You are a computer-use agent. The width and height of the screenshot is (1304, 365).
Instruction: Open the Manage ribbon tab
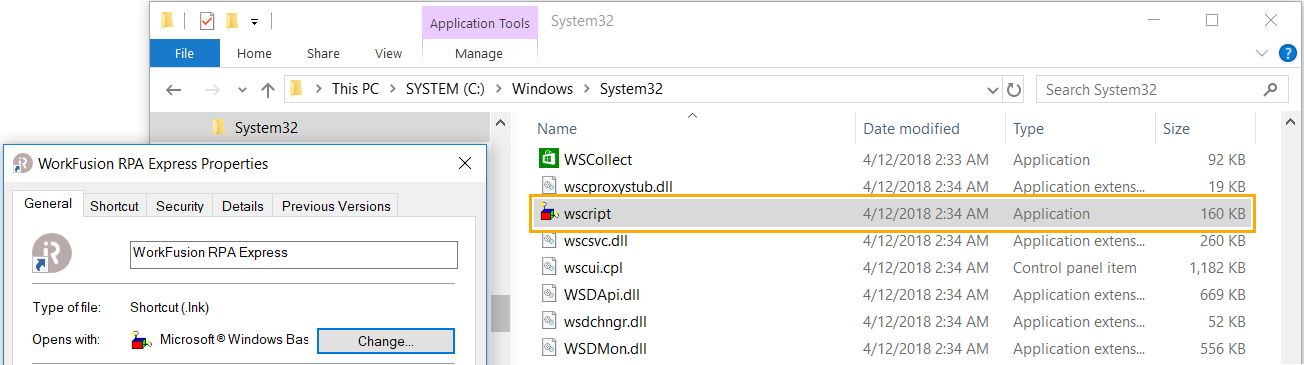pos(479,53)
